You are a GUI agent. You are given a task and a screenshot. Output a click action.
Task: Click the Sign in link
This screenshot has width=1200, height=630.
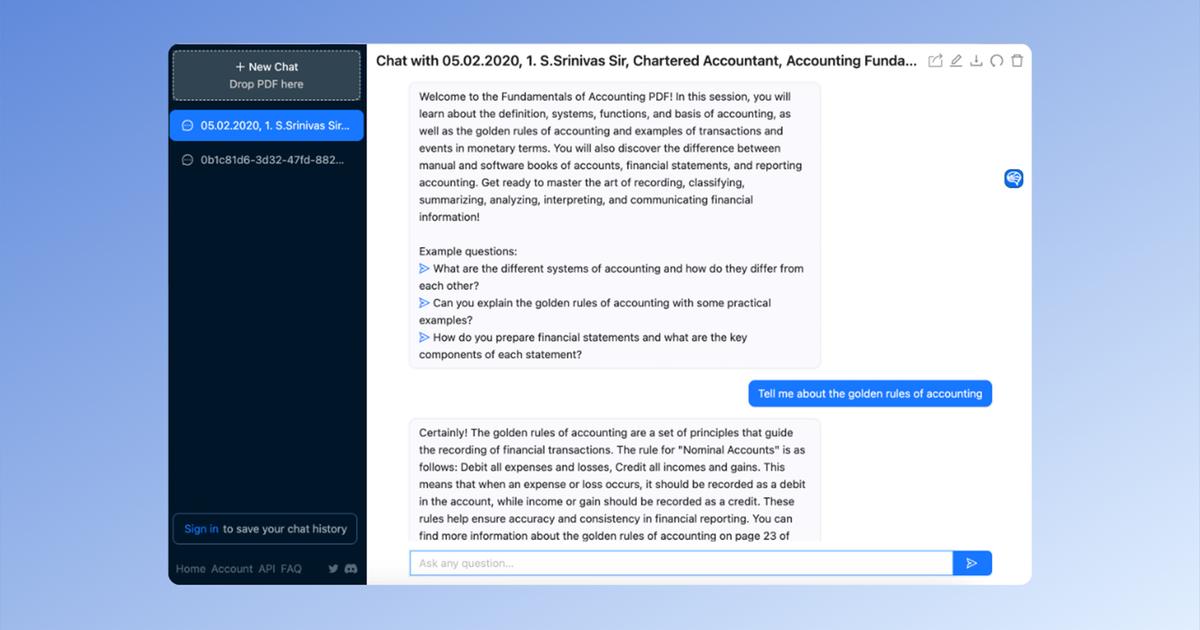[201, 529]
